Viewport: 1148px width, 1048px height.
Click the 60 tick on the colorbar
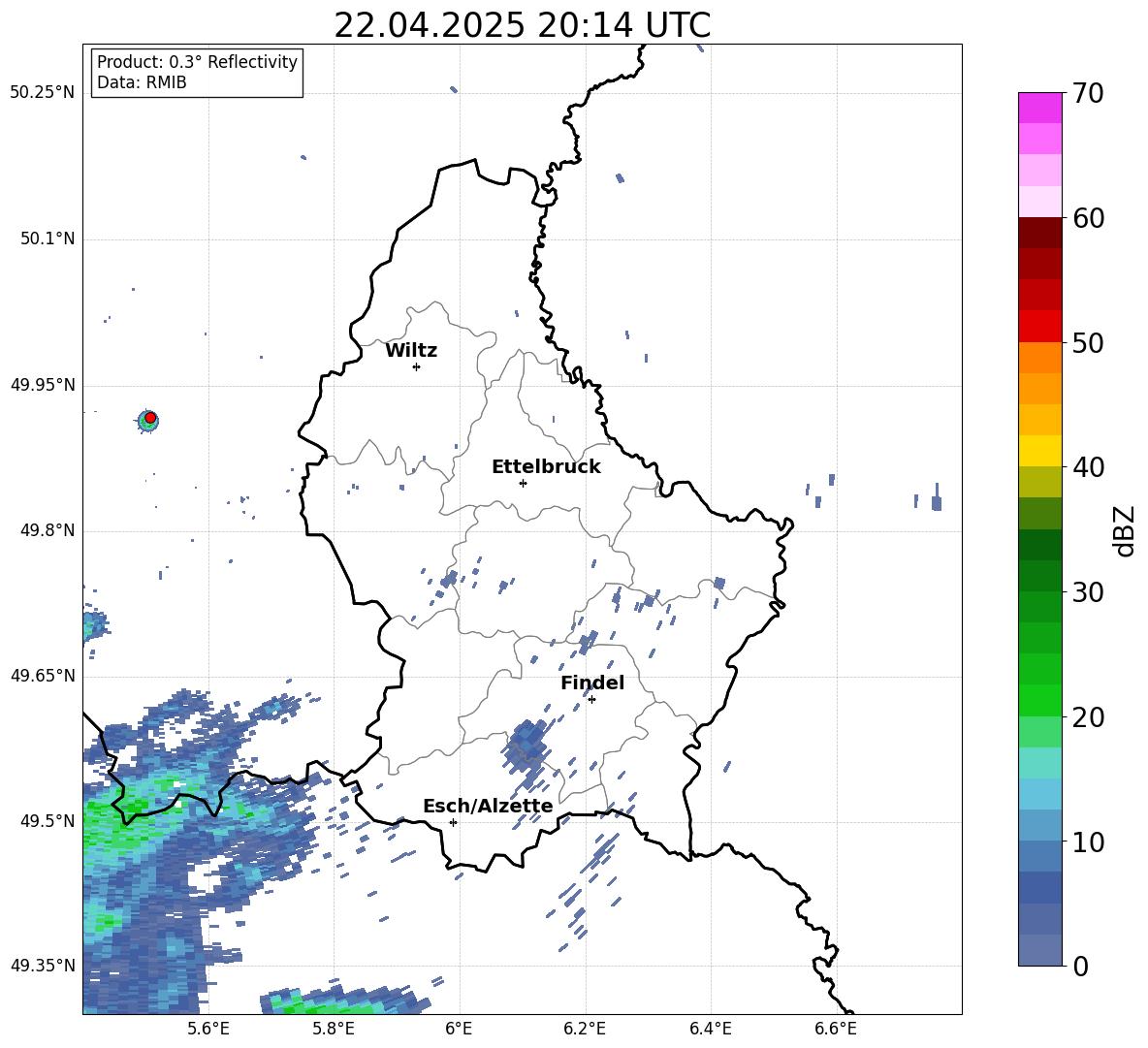(1088, 218)
